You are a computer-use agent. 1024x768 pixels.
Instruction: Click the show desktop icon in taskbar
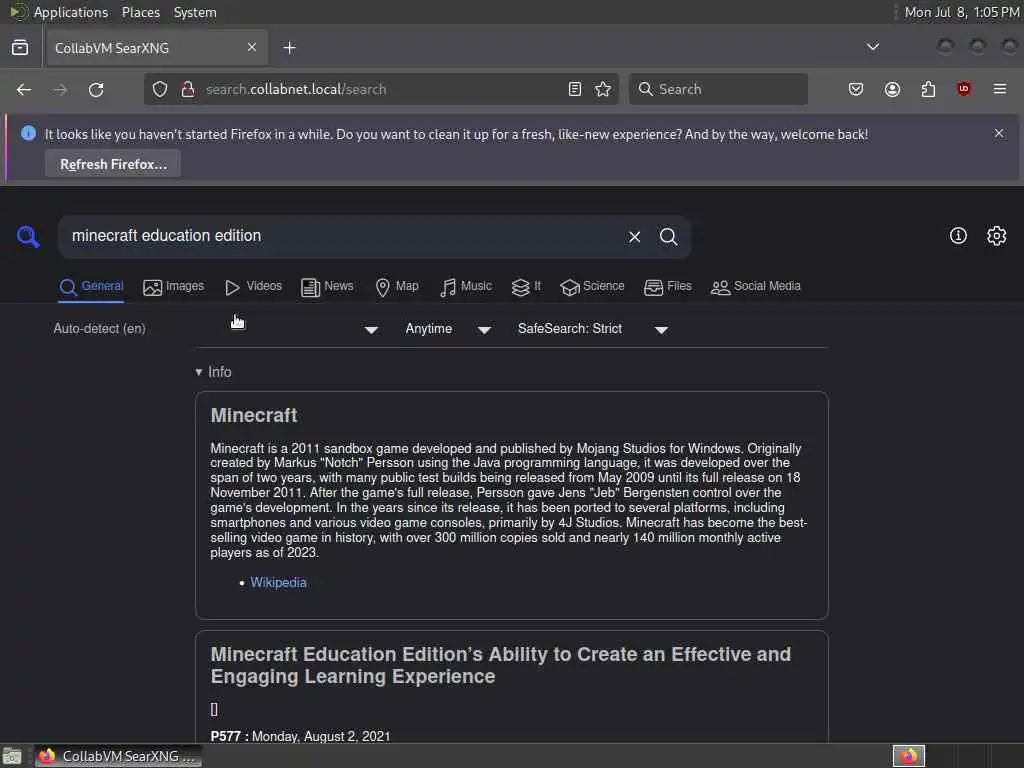12,756
